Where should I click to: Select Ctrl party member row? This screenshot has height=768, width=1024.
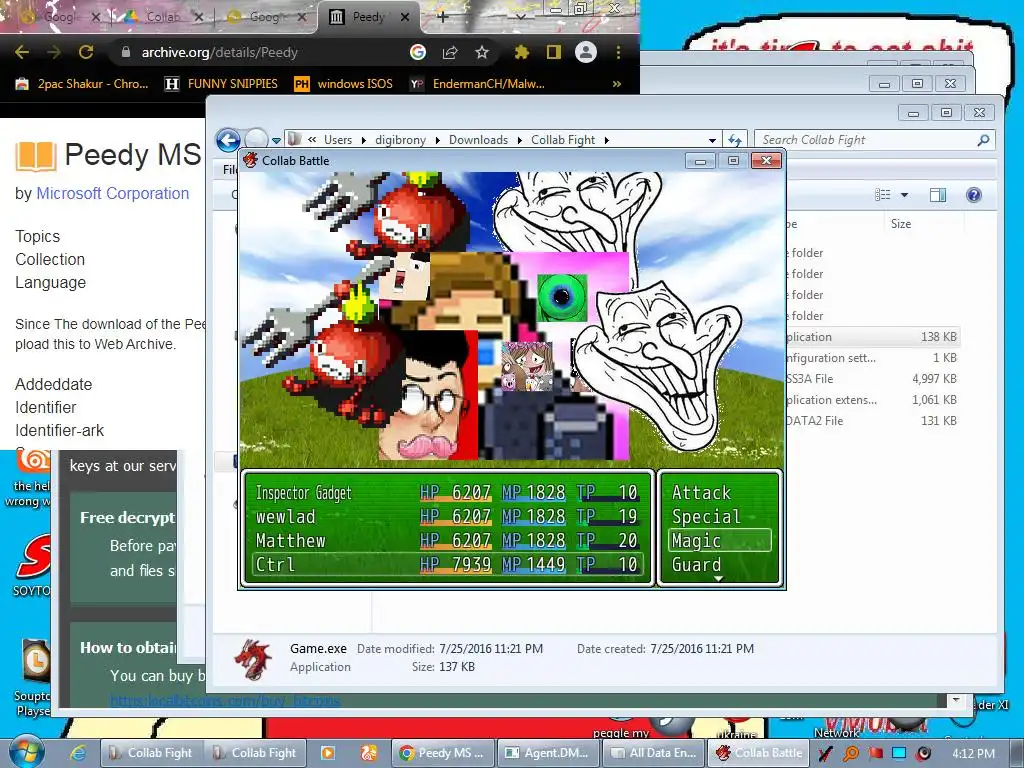pos(447,564)
